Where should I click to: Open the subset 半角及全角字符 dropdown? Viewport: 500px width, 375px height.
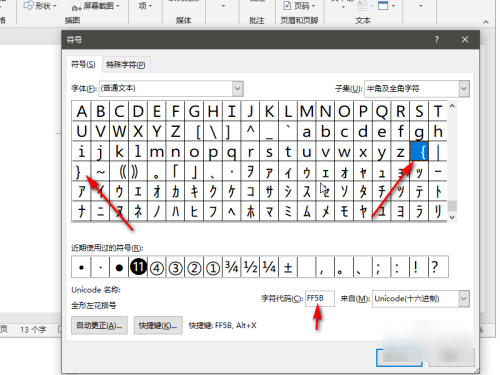point(464,89)
